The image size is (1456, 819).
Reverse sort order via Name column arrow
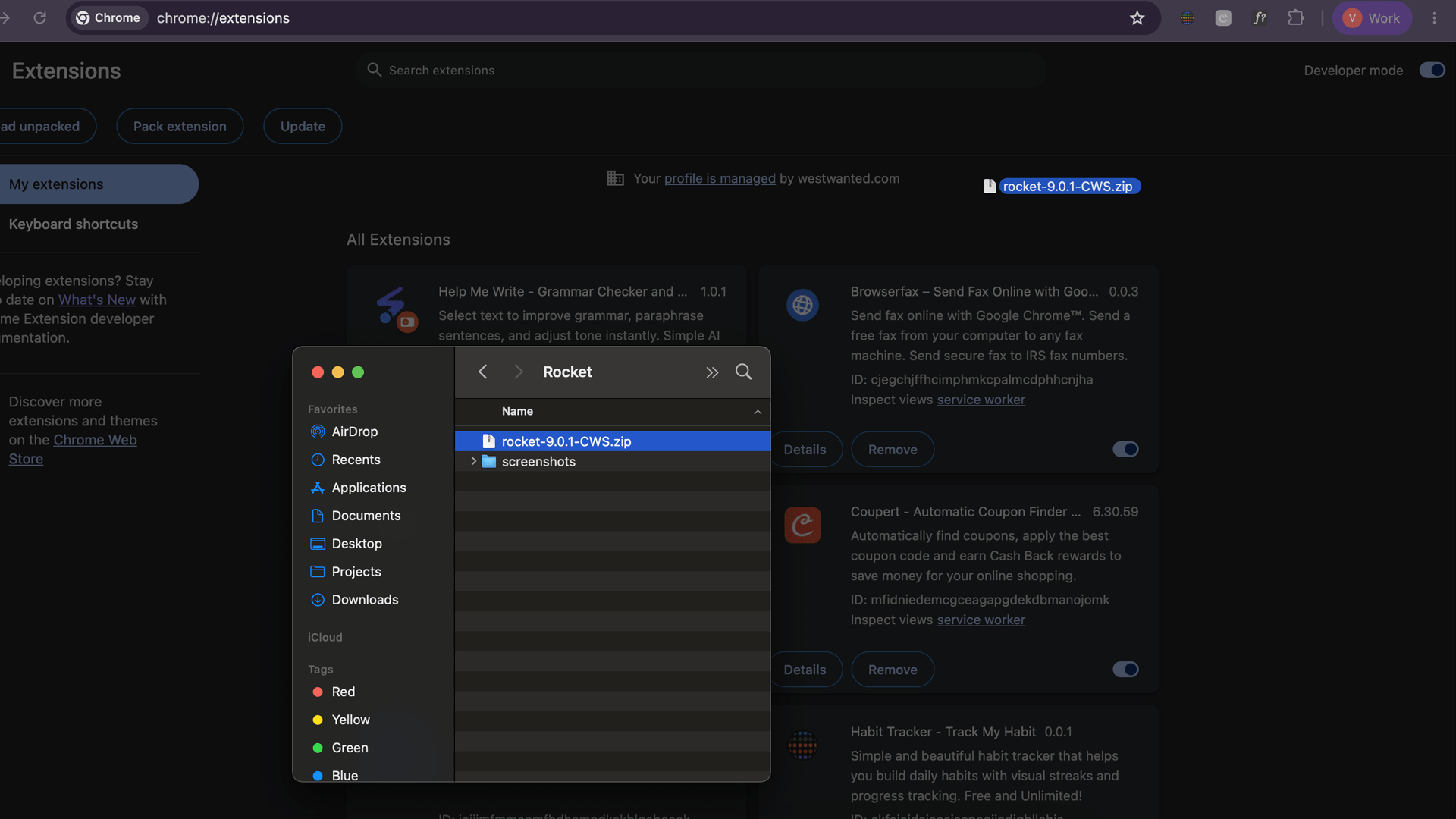757,412
